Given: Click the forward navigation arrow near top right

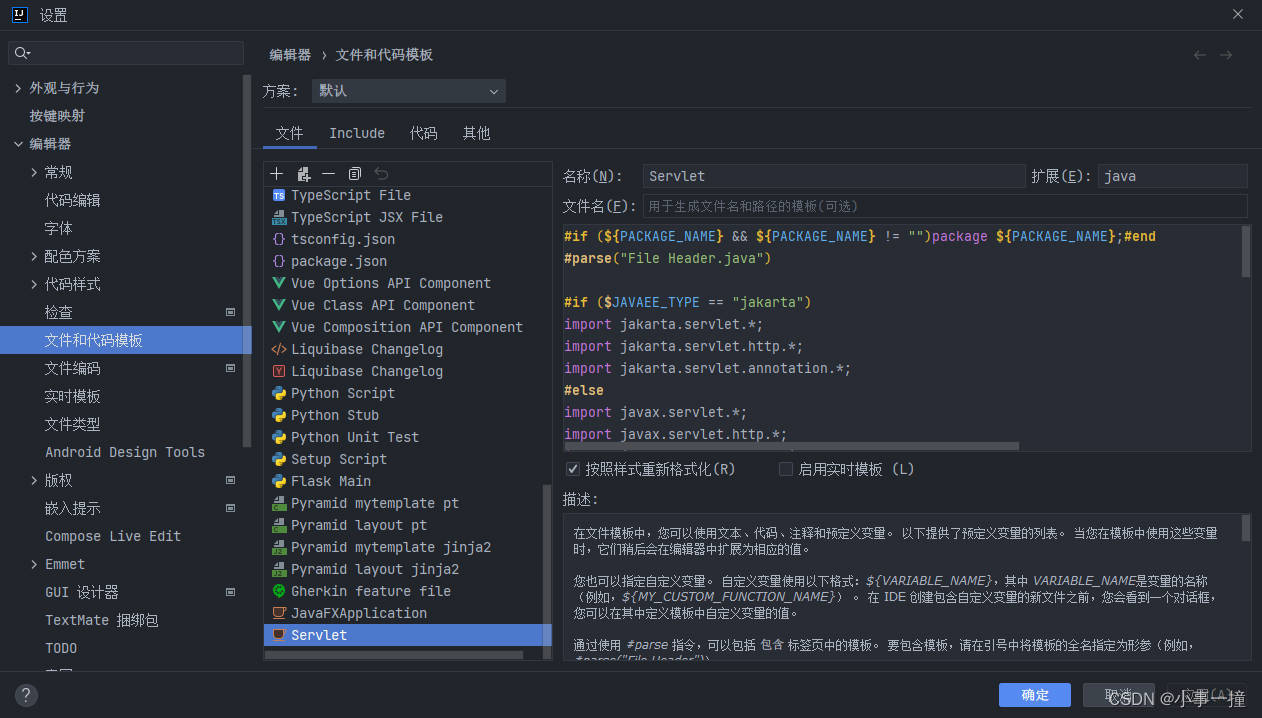Looking at the screenshot, I should [x=1227, y=55].
